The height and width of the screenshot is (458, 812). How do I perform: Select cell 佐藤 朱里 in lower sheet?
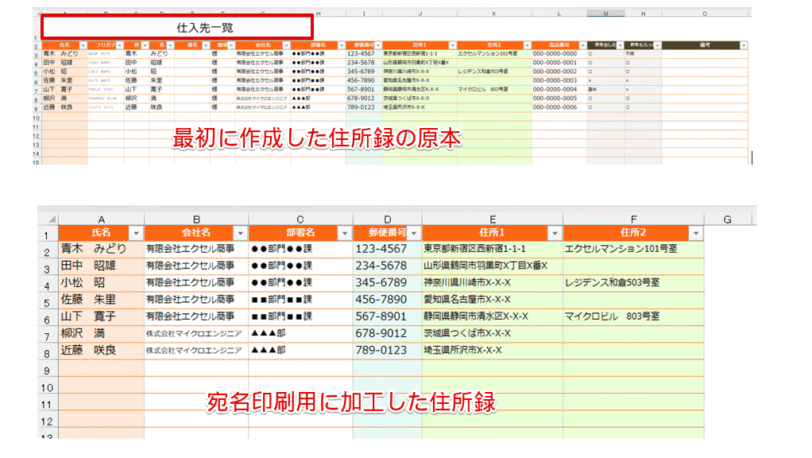[102, 299]
